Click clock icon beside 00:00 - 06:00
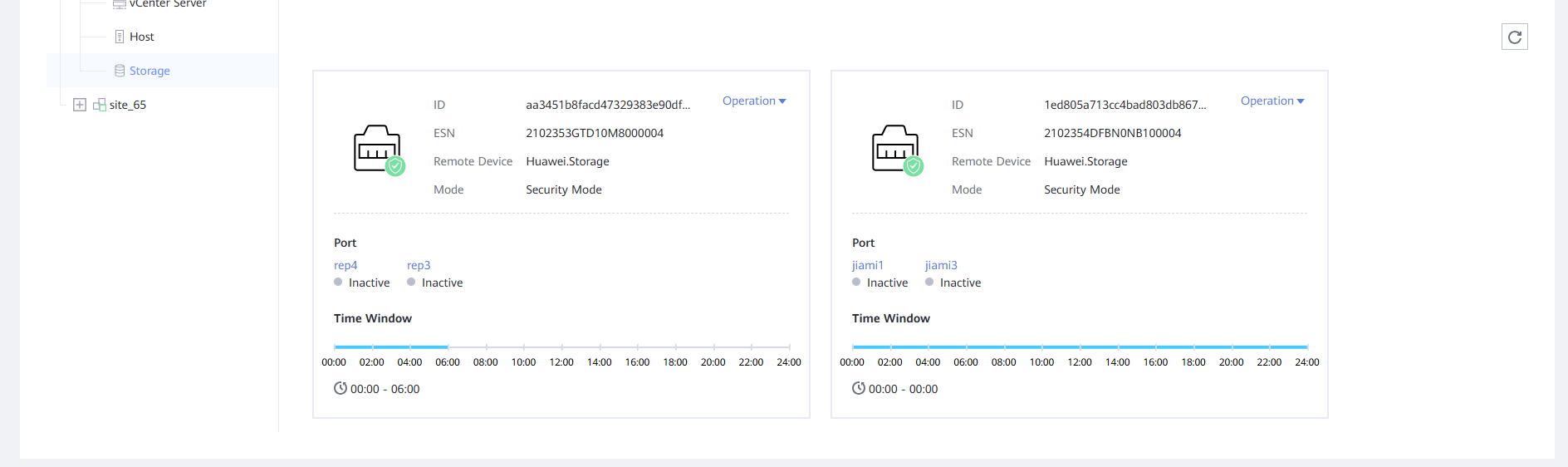Screen dimensions: 1568x467 pos(341,388)
